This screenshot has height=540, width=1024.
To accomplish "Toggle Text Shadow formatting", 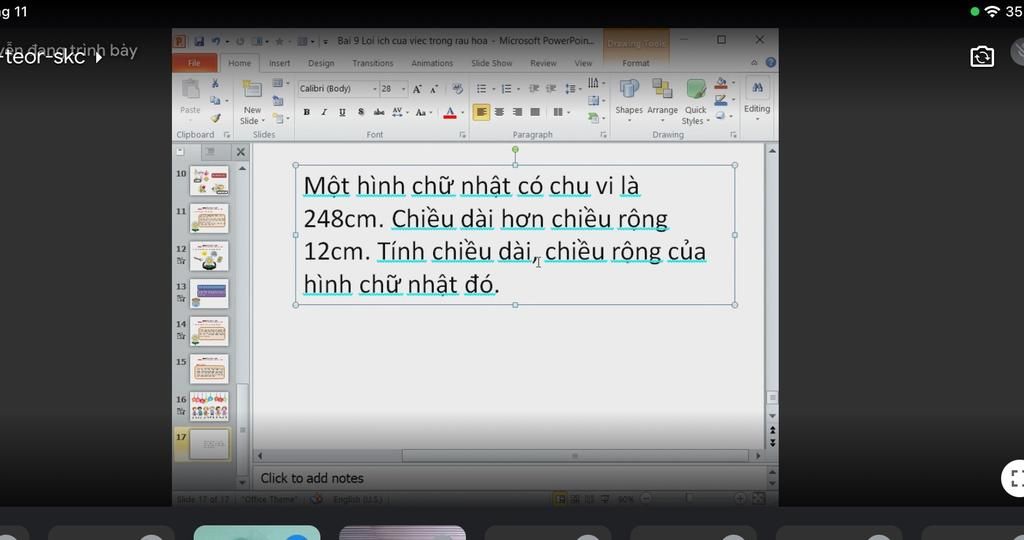I will click(360, 112).
